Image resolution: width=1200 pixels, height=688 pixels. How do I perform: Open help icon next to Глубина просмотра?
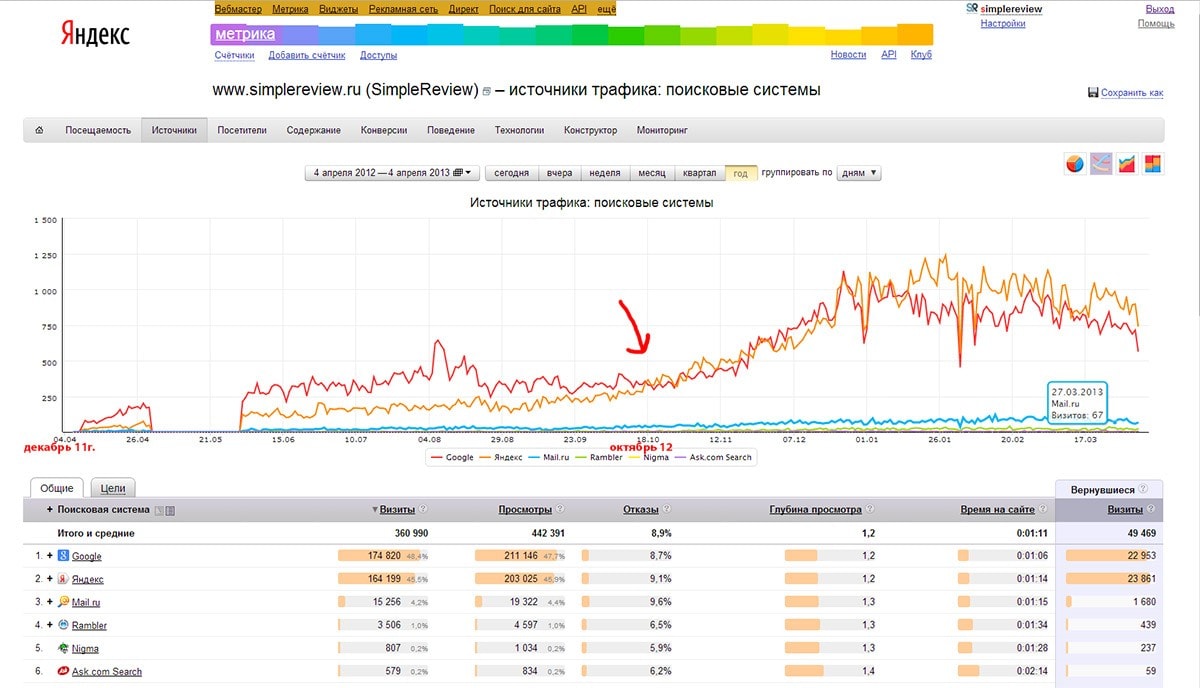point(870,510)
